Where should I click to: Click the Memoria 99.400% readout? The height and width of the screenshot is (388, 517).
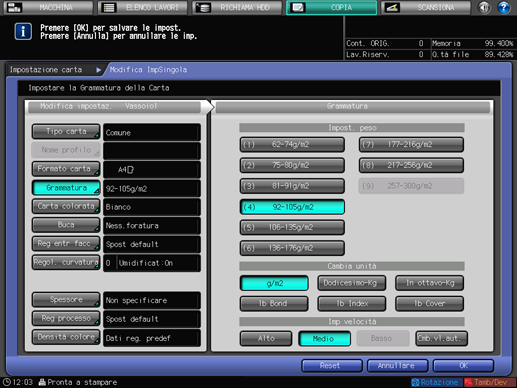click(473, 43)
